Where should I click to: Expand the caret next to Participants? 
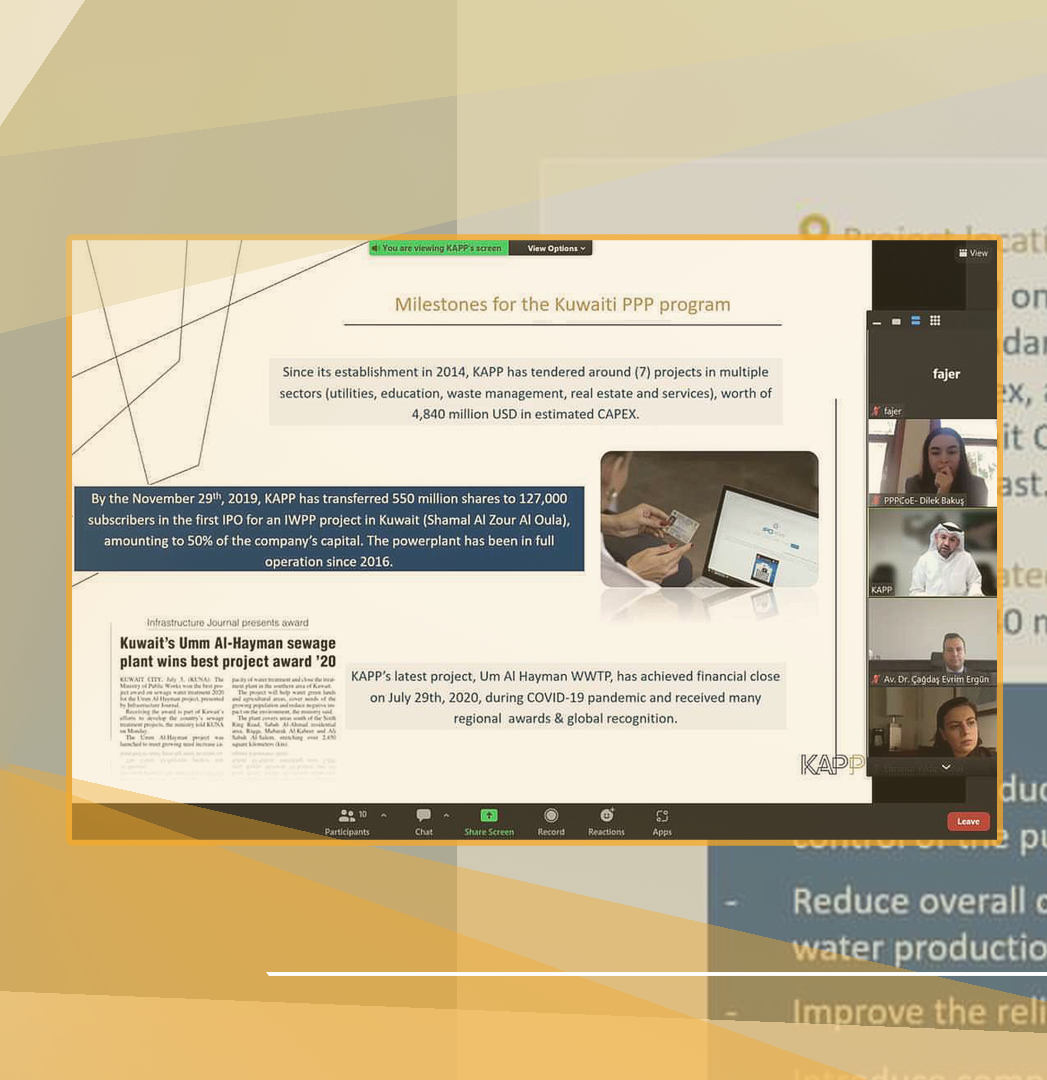click(384, 816)
